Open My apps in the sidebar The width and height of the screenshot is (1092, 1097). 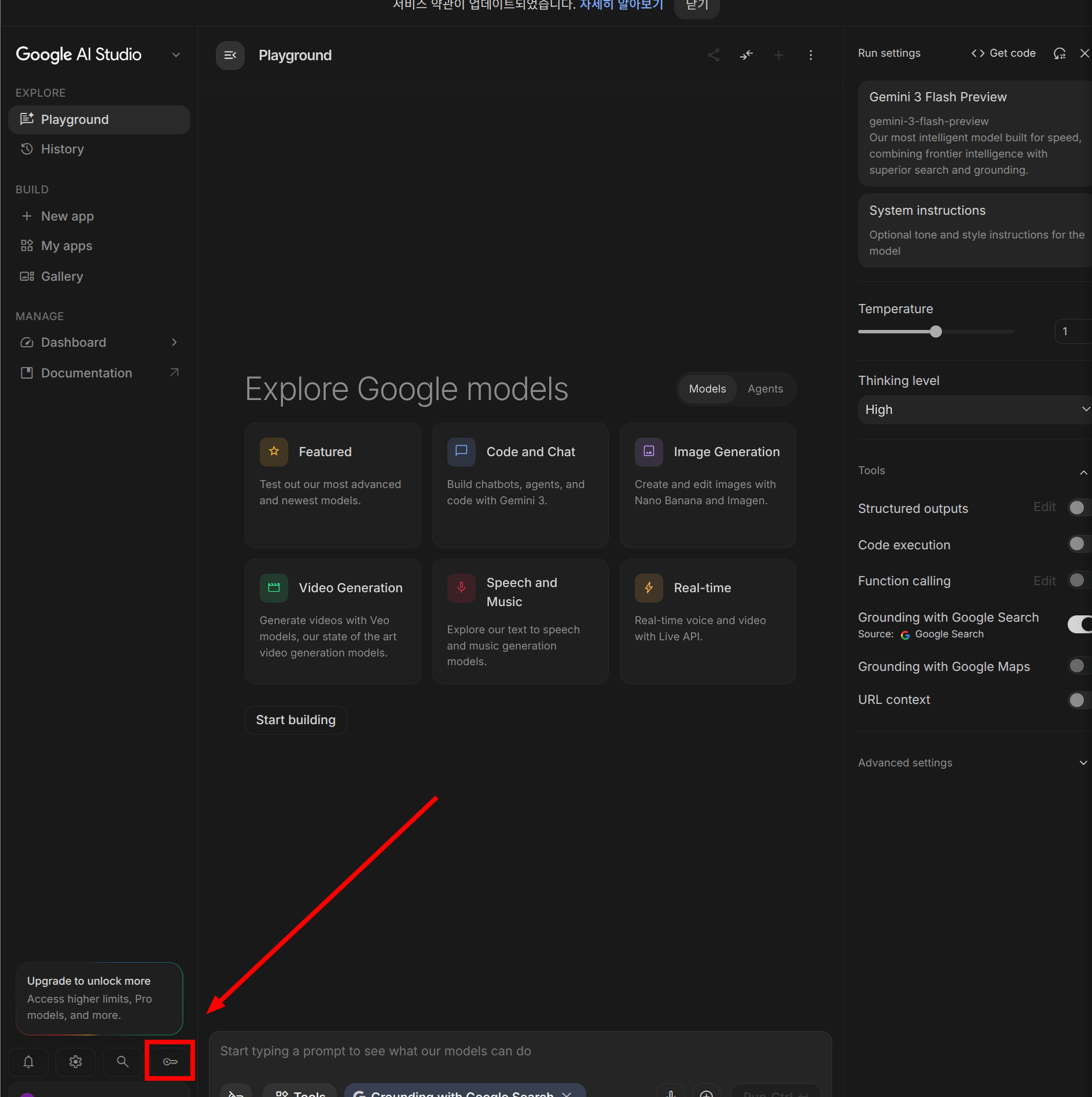pos(99,245)
